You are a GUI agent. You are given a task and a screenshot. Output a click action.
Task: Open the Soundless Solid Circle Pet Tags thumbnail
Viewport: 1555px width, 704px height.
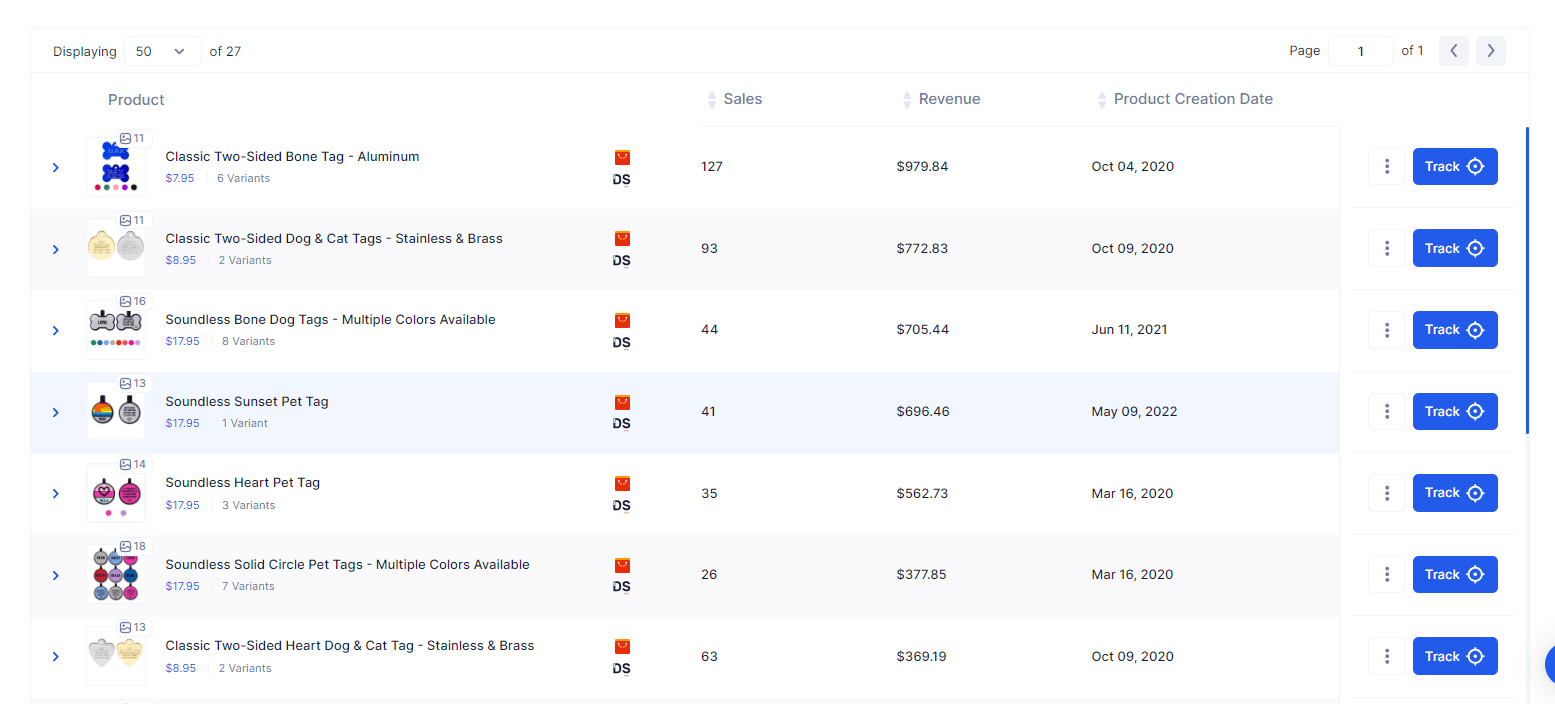coord(115,574)
